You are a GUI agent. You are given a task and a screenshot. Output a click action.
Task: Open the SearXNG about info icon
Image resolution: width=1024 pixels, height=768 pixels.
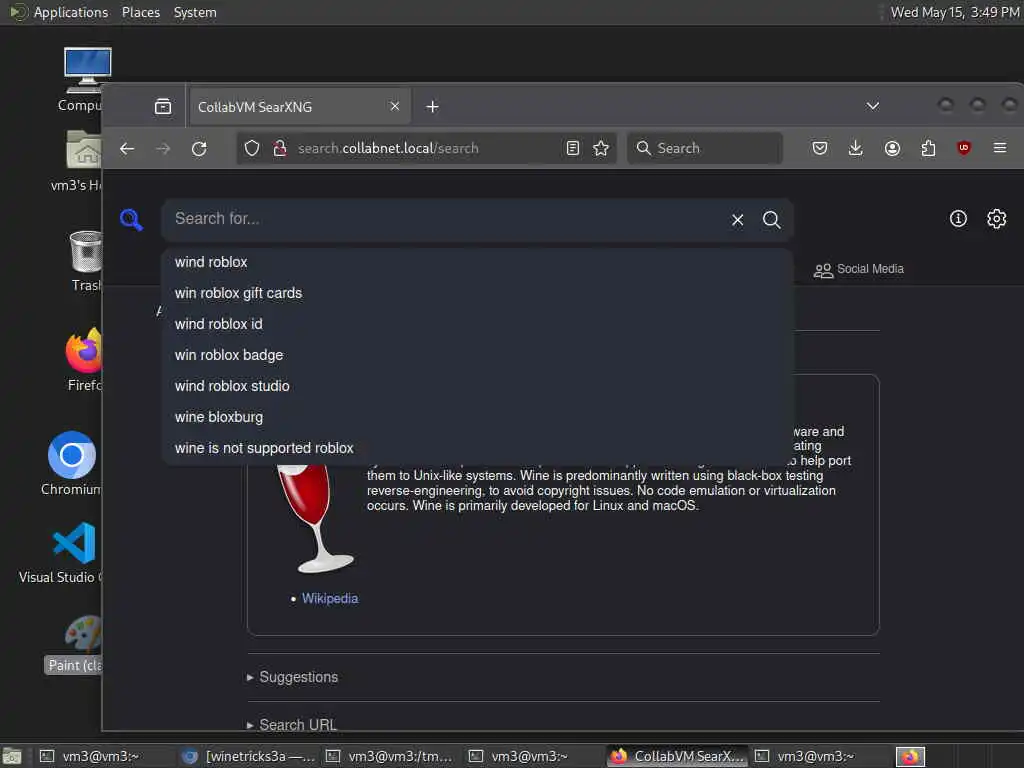coord(958,219)
